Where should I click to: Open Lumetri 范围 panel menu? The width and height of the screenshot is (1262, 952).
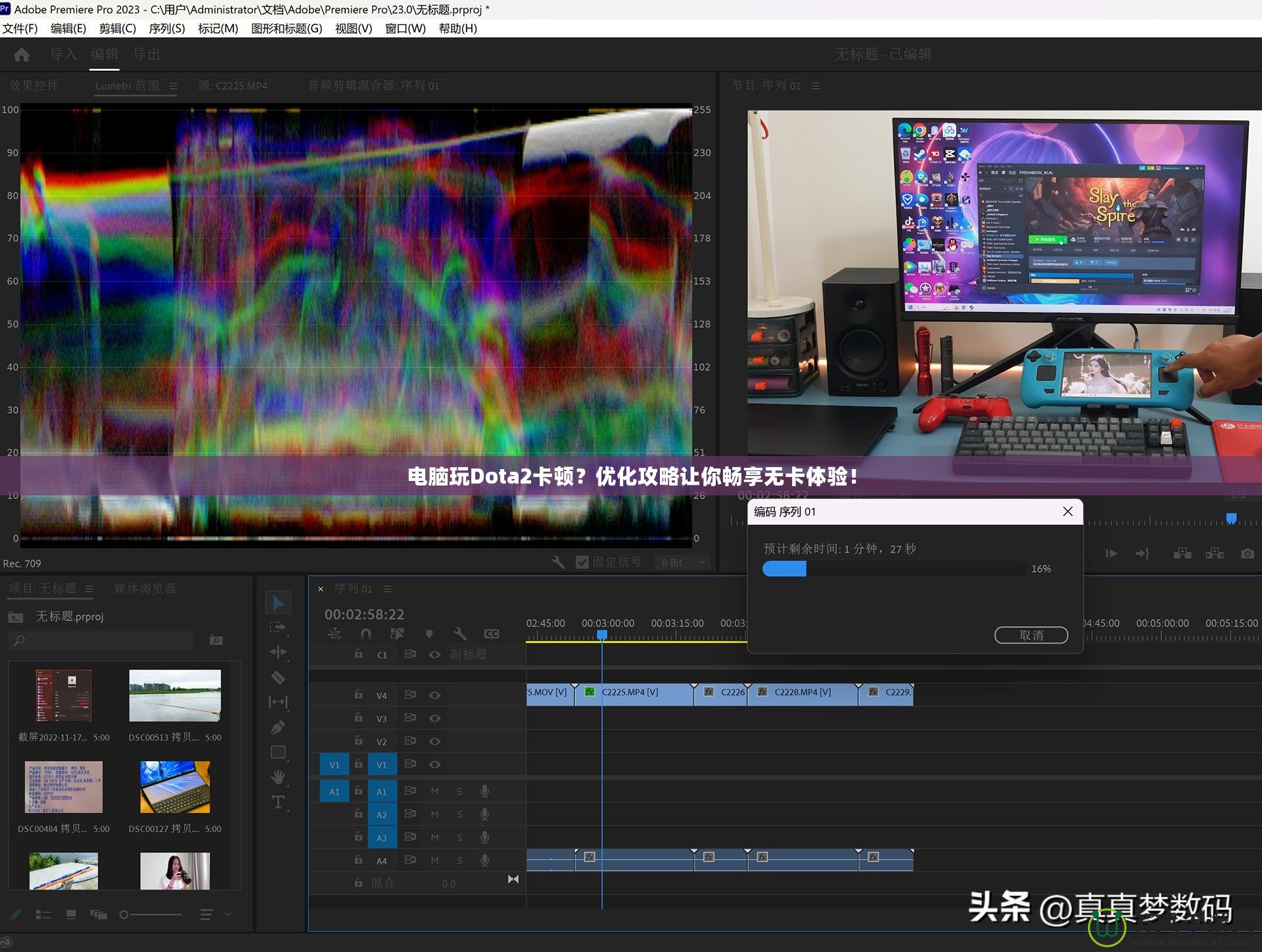tap(174, 86)
